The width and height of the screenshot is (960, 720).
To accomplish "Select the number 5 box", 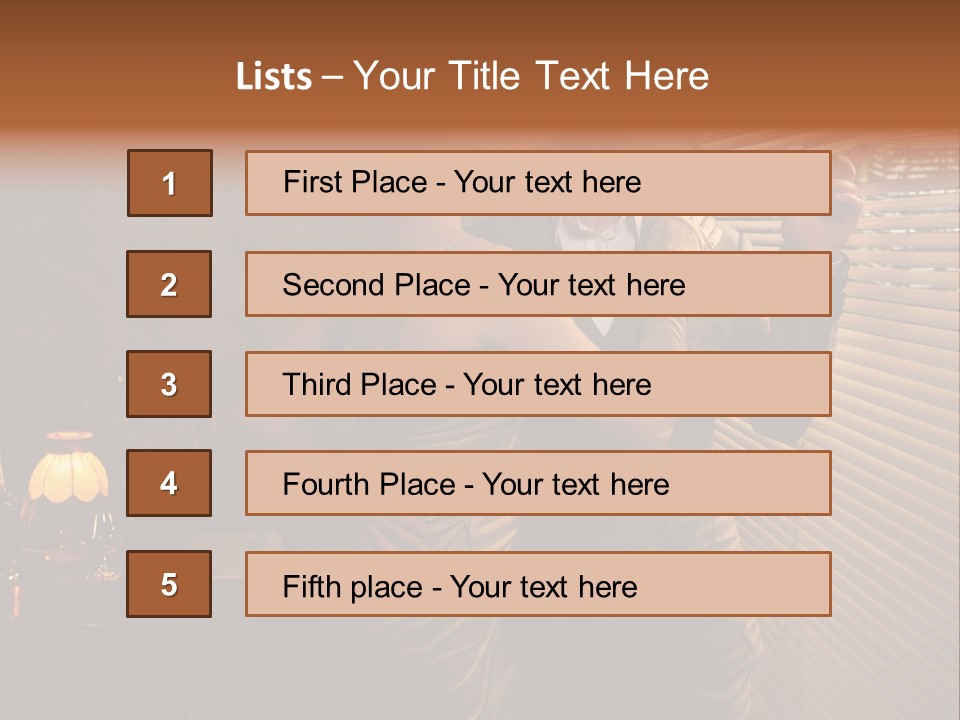I will 169,584.
